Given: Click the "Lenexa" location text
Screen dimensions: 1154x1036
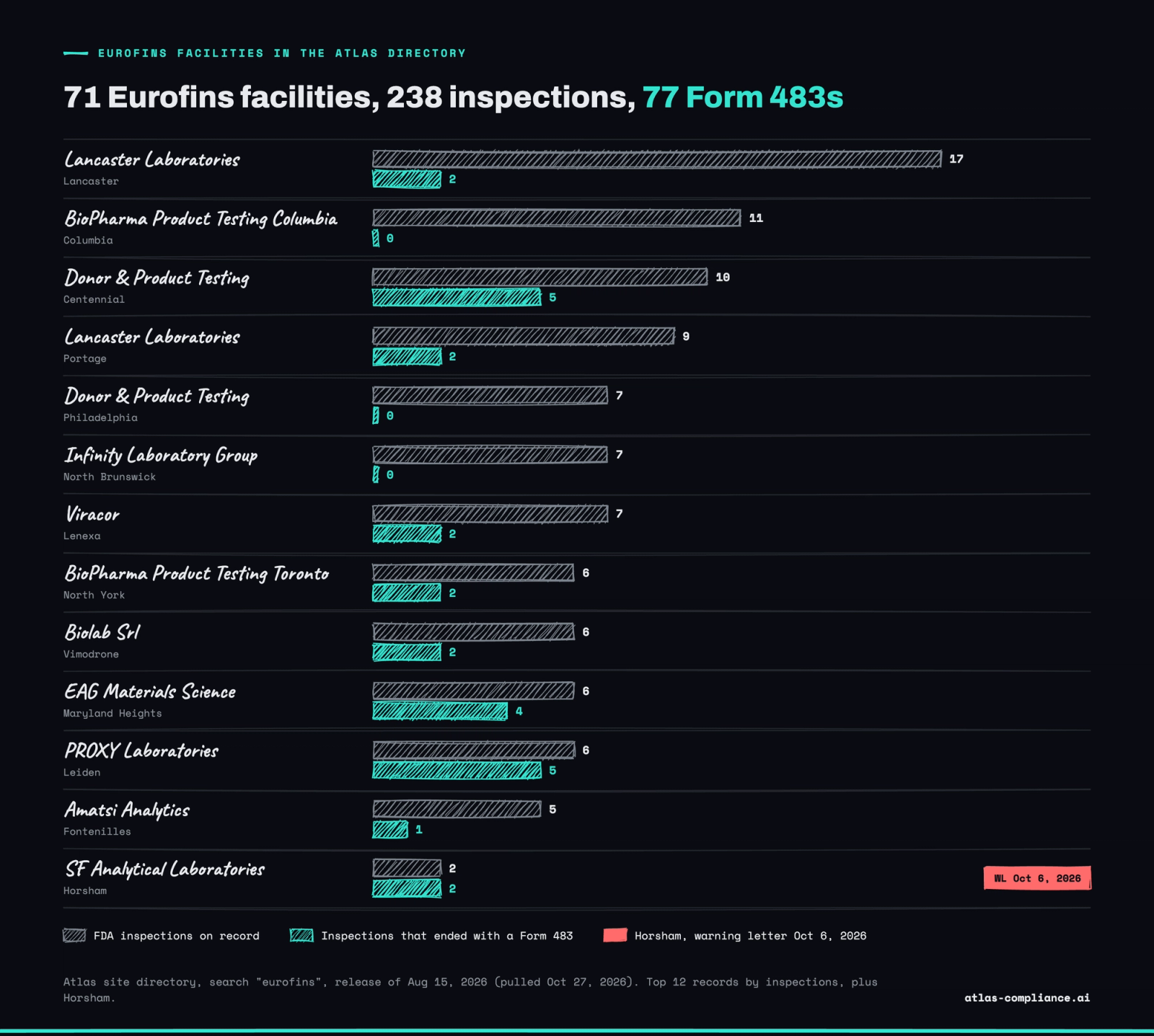Looking at the screenshot, I should [82, 536].
